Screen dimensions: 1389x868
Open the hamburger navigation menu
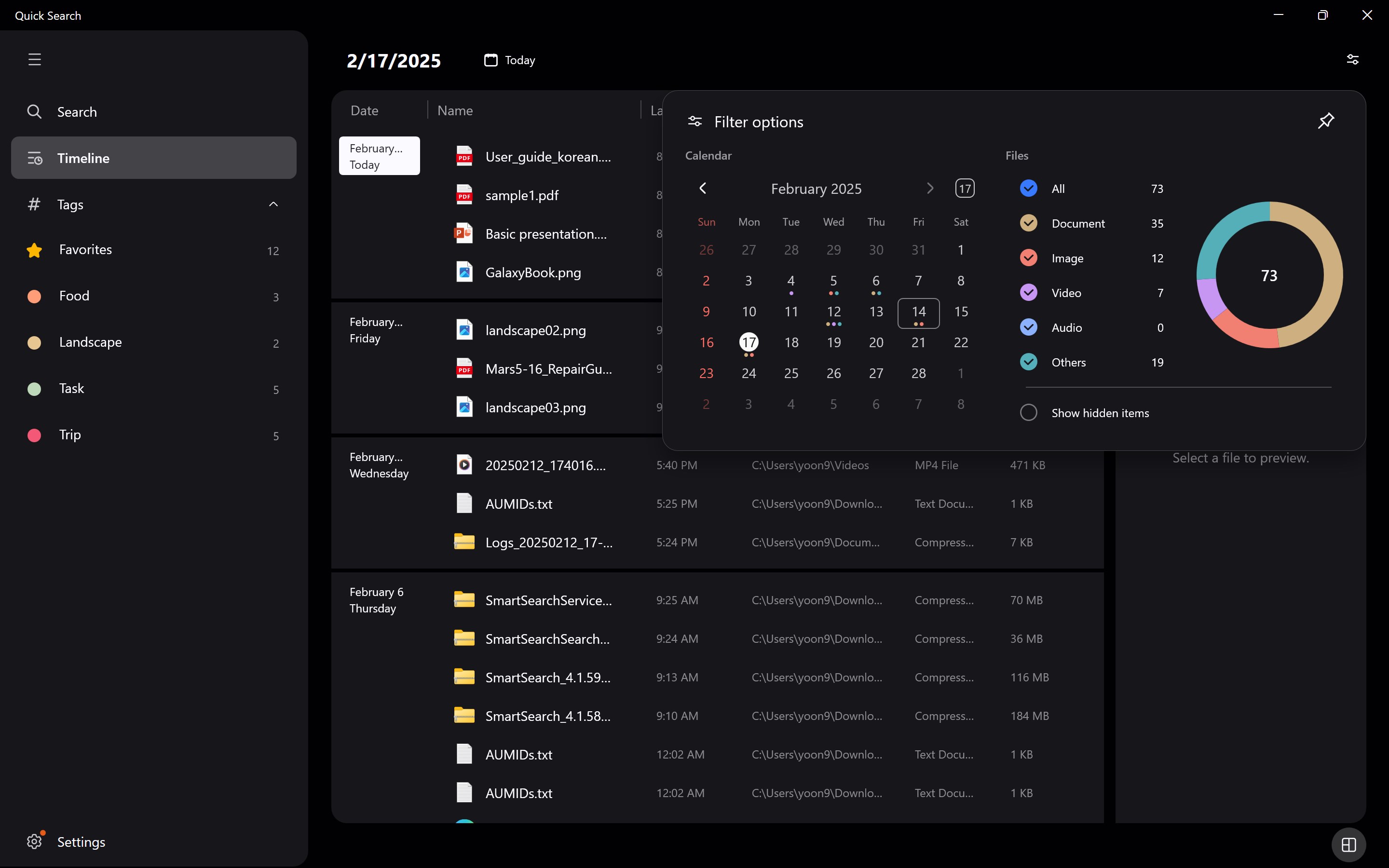(34, 59)
